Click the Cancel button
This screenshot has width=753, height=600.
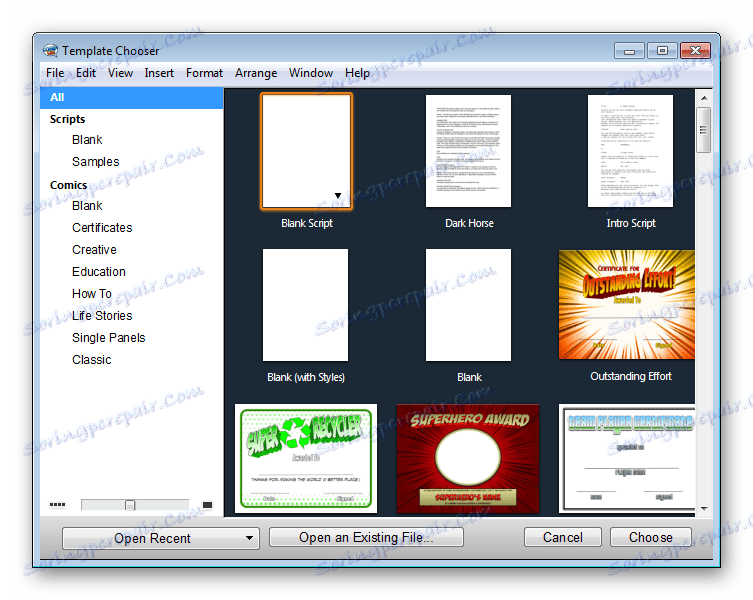coord(563,537)
